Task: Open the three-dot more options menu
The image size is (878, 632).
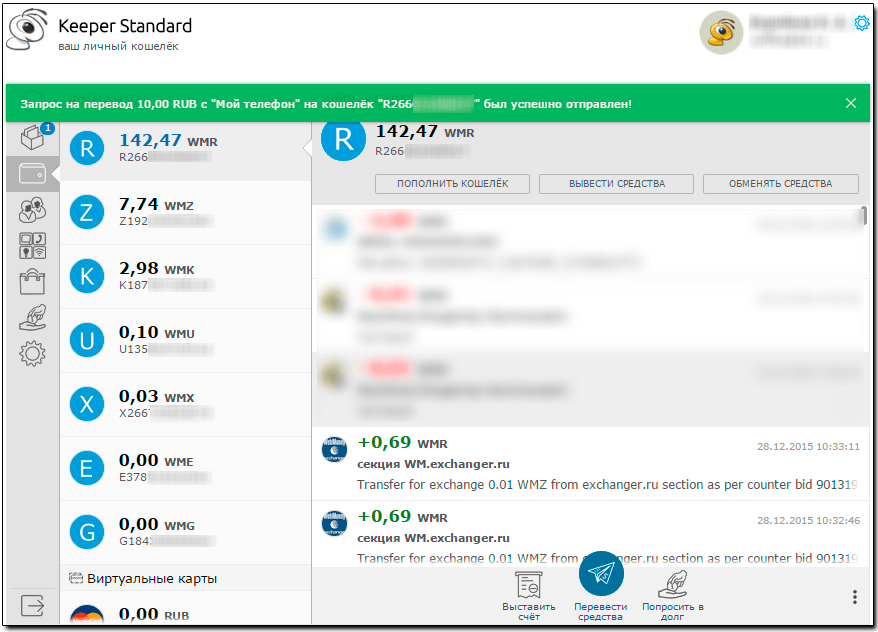Action: click(854, 597)
